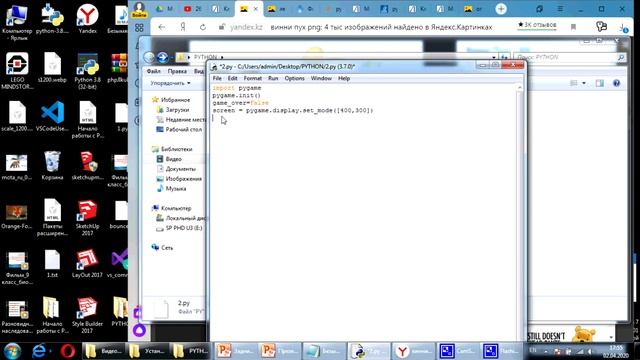Select the Style Builder 2017 desktop icon
640x360 pixels.
coord(87,315)
